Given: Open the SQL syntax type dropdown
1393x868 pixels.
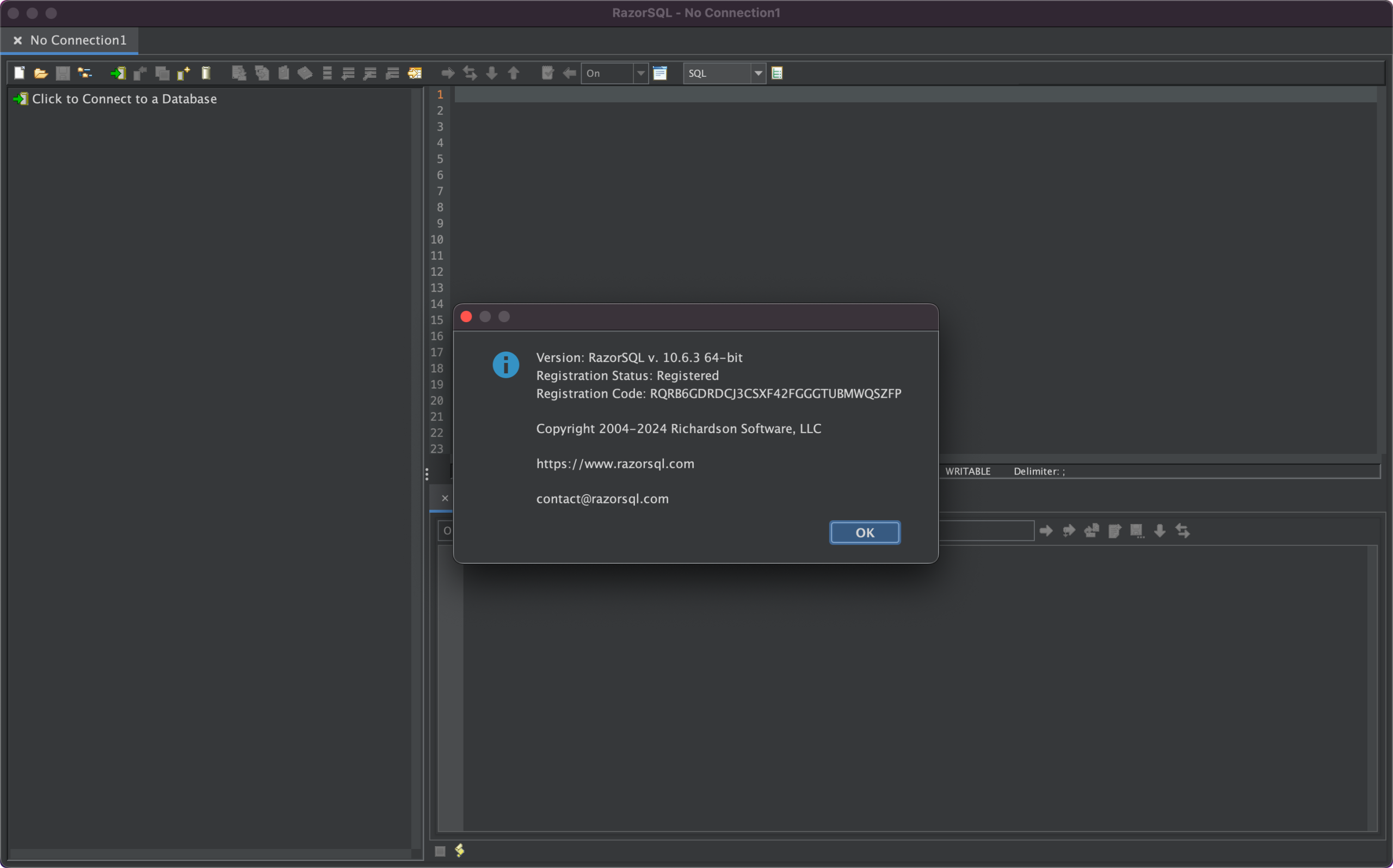Looking at the screenshot, I should 757,73.
